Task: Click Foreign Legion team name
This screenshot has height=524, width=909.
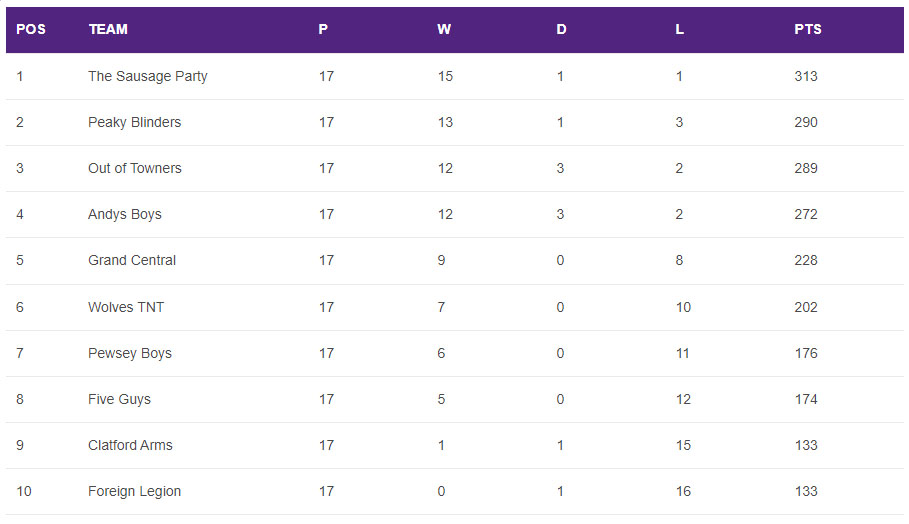Action: coord(134,492)
